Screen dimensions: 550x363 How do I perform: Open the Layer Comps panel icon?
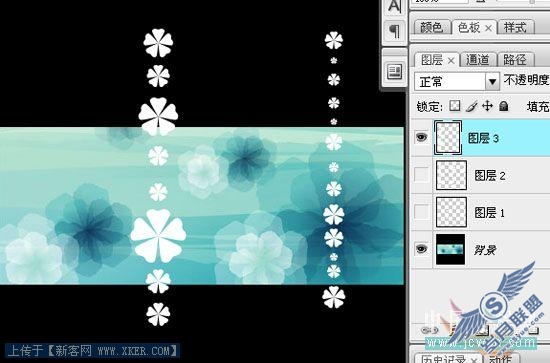[395, 72]
